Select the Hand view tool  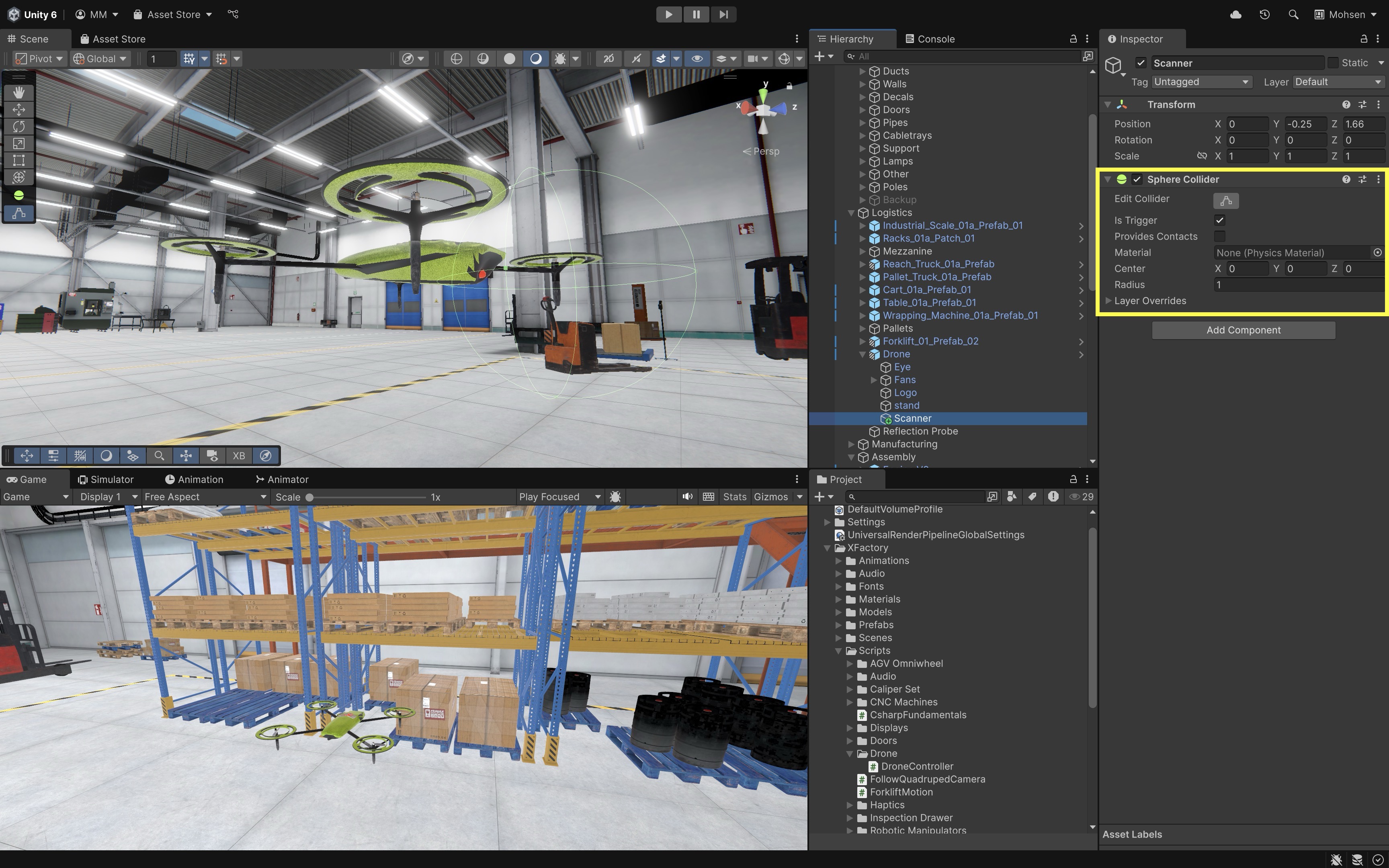pyautogui.click(x=18, y=92)
